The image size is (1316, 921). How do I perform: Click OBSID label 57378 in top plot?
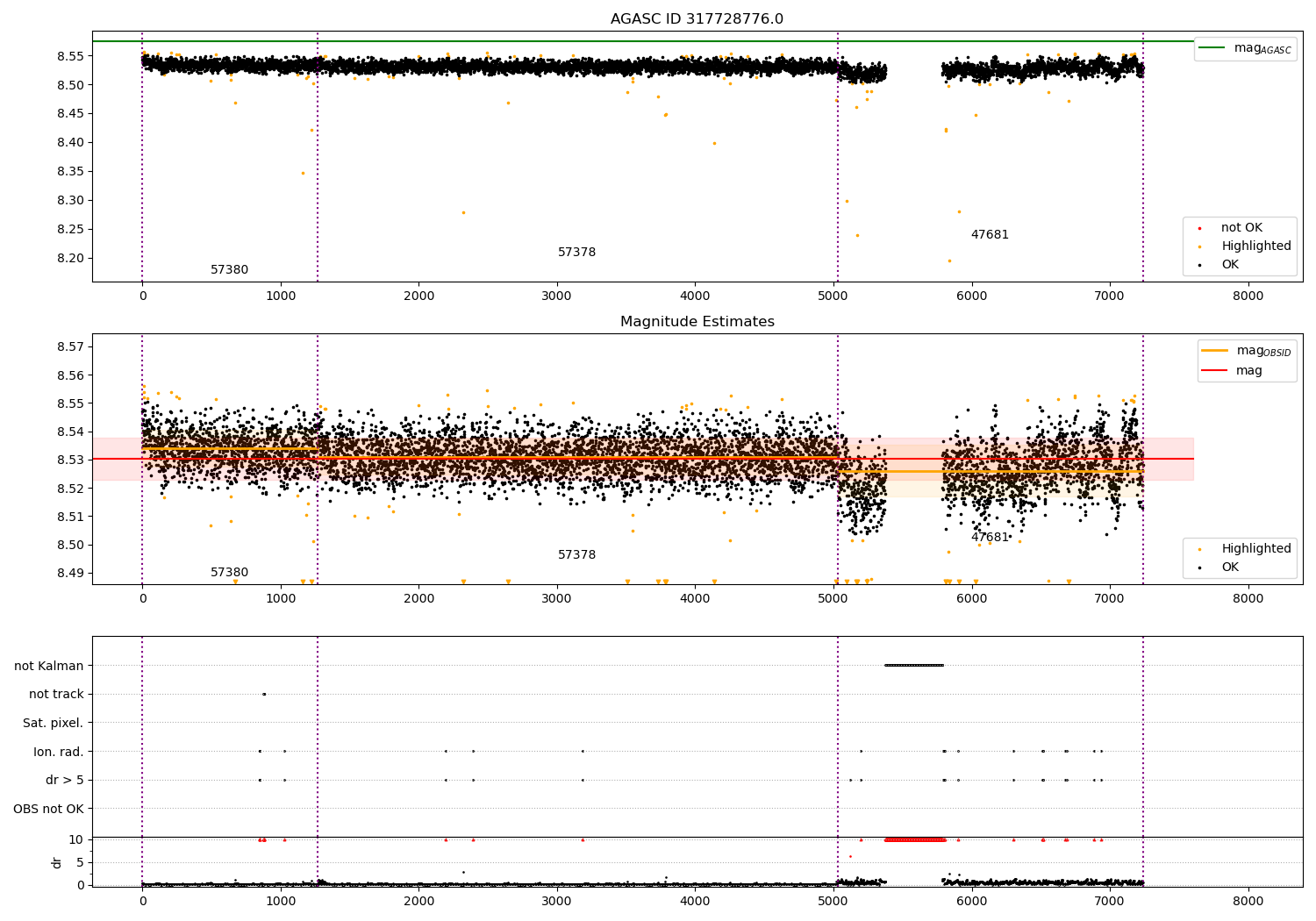click(576, 253)
